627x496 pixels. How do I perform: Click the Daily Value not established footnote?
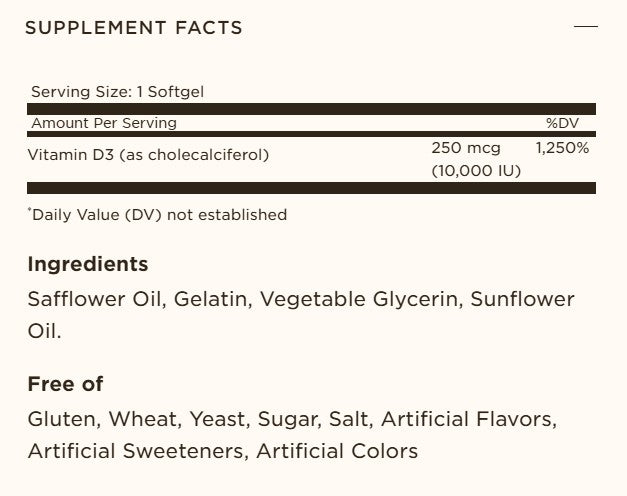pos(157,214)
